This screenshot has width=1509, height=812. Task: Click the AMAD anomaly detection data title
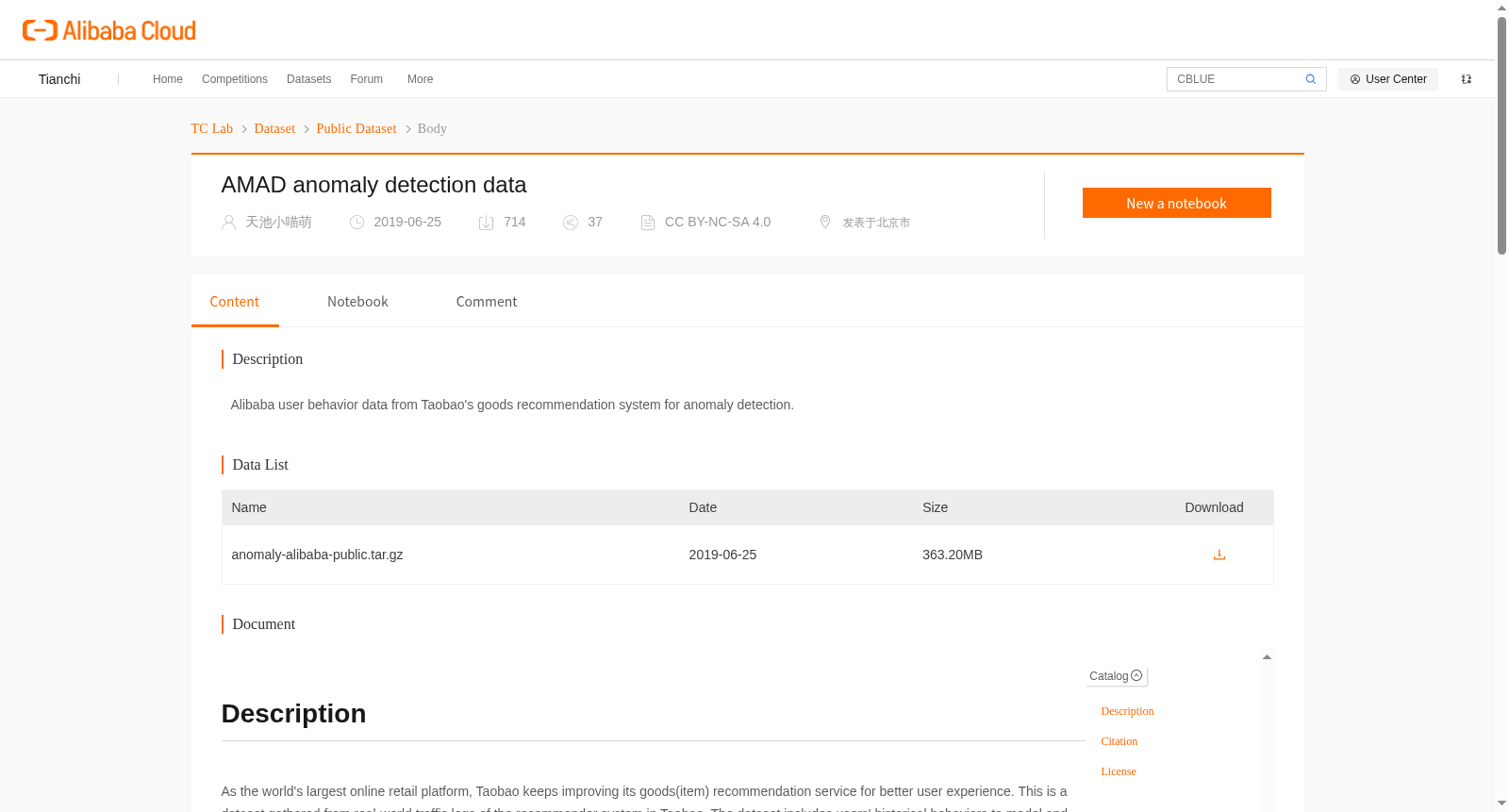click(373, 185)
